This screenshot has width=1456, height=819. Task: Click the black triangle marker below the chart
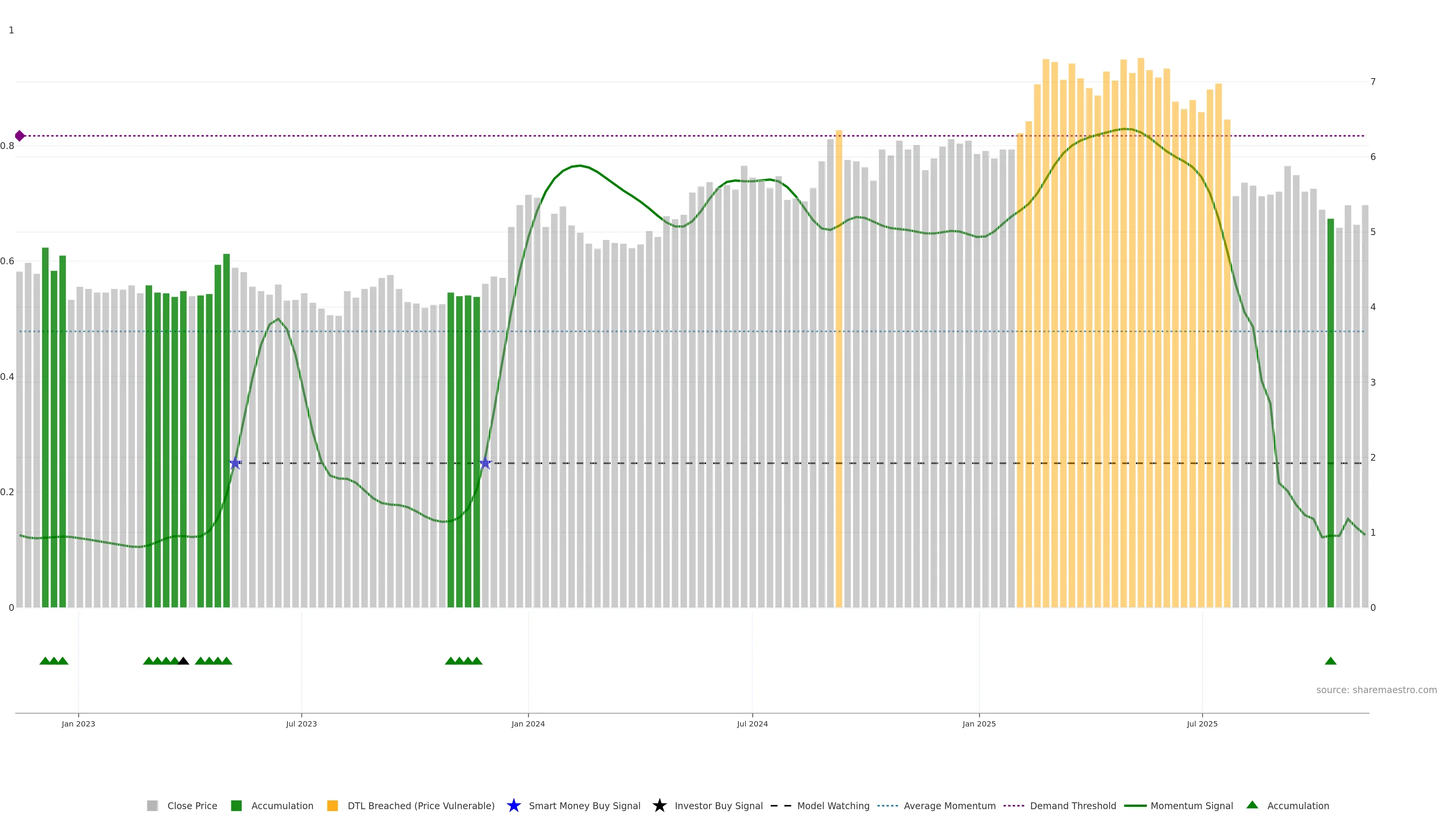tap(183, 661)
